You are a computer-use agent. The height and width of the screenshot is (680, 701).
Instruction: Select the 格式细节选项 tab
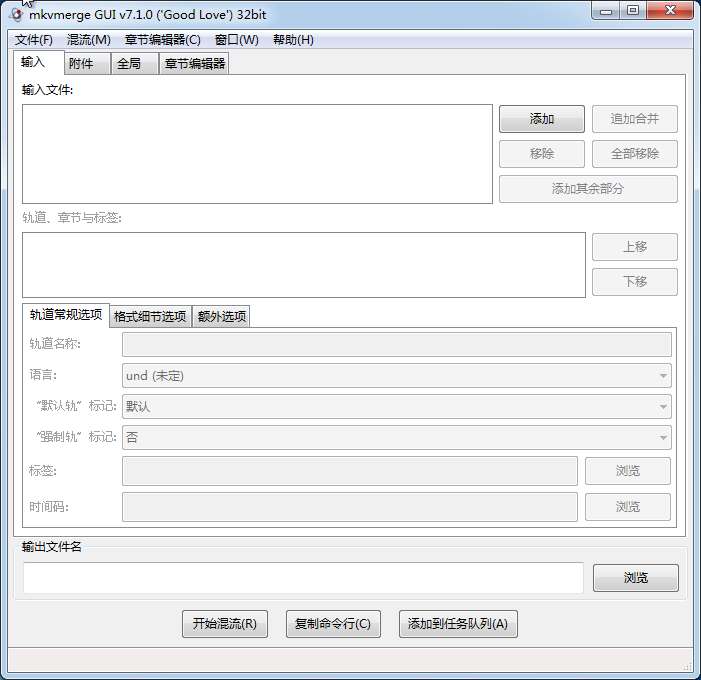click(150, 317)
